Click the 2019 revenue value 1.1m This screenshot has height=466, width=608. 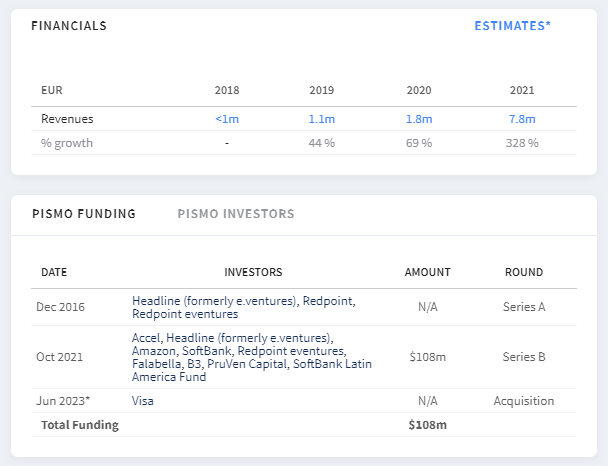point(321,119)
